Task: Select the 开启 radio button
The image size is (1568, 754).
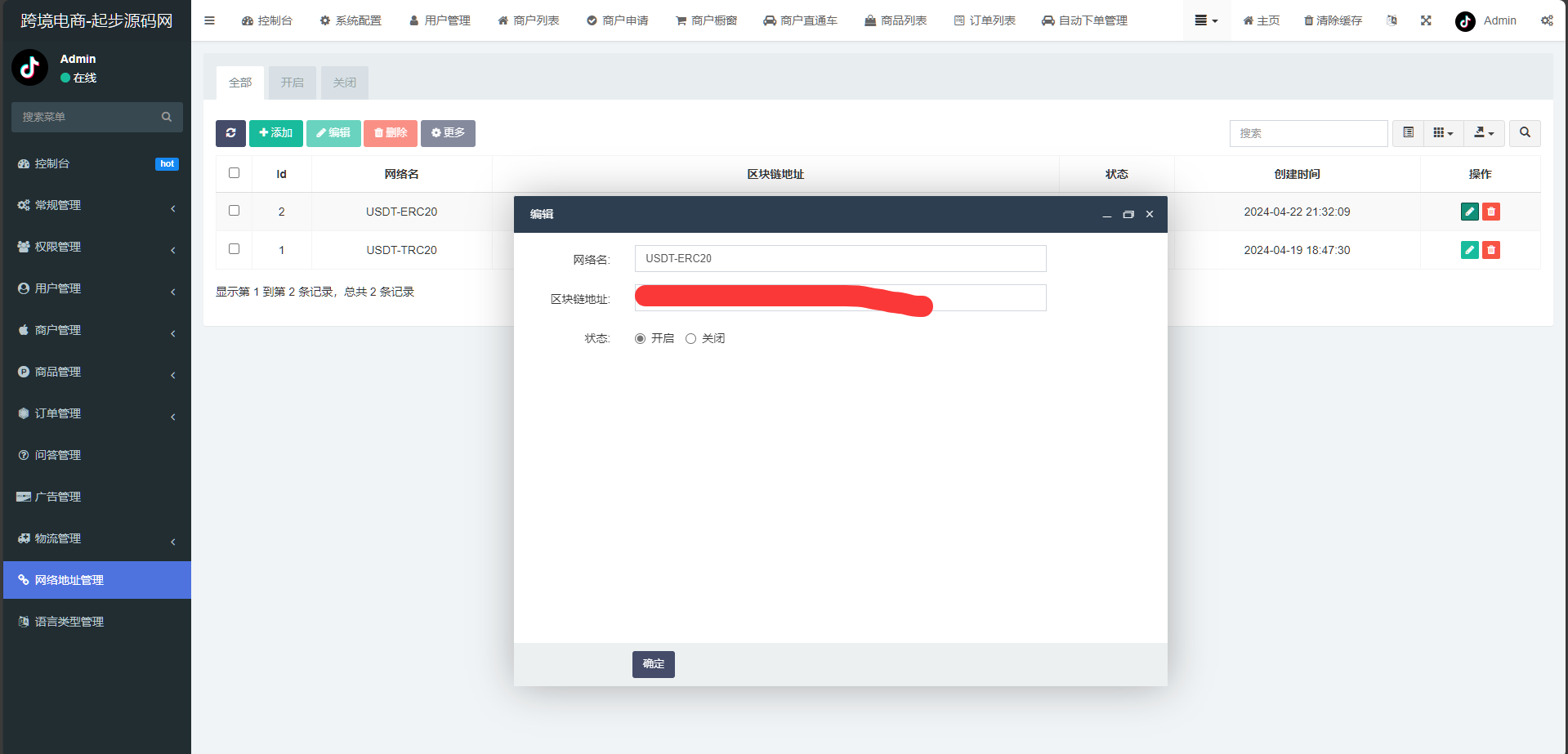Action: pyautogui.click(x=640, y=339)
